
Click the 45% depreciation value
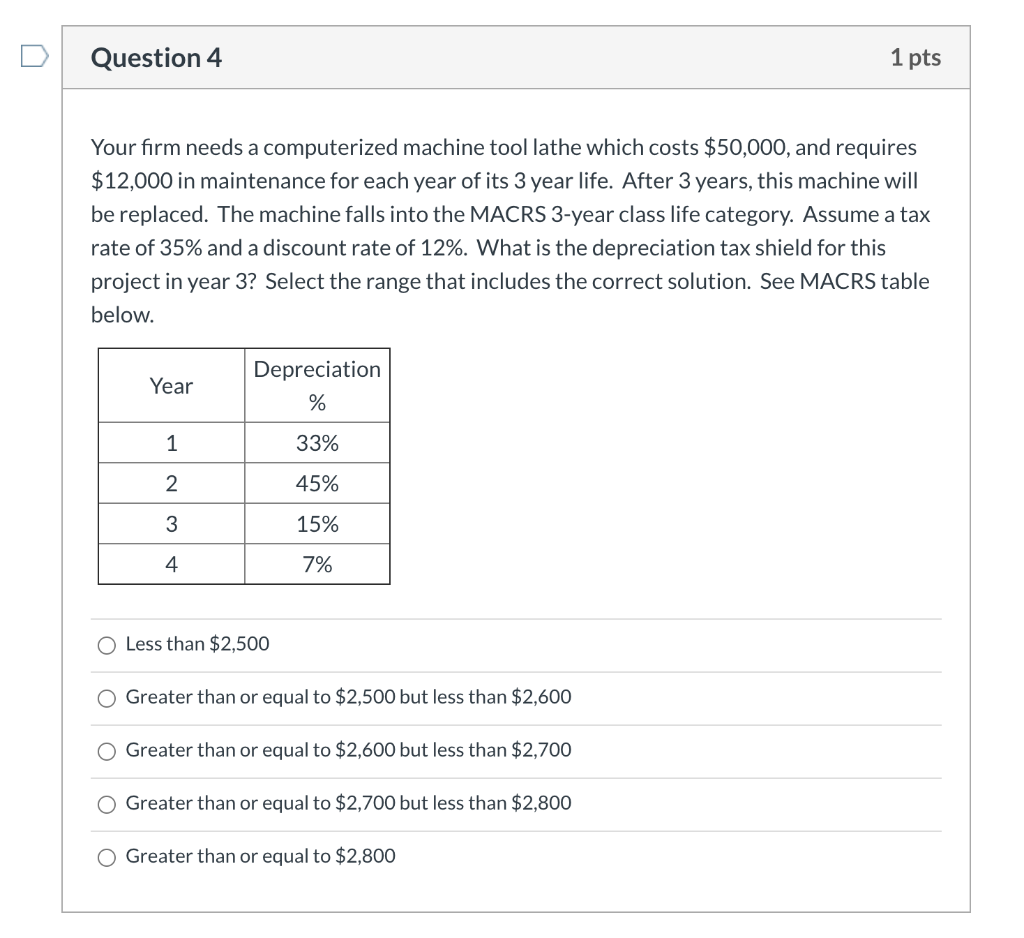[317, 483]
